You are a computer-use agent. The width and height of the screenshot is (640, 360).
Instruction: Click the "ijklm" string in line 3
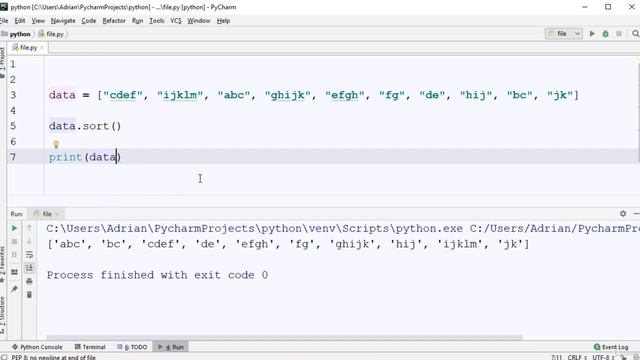coord(180,95)
